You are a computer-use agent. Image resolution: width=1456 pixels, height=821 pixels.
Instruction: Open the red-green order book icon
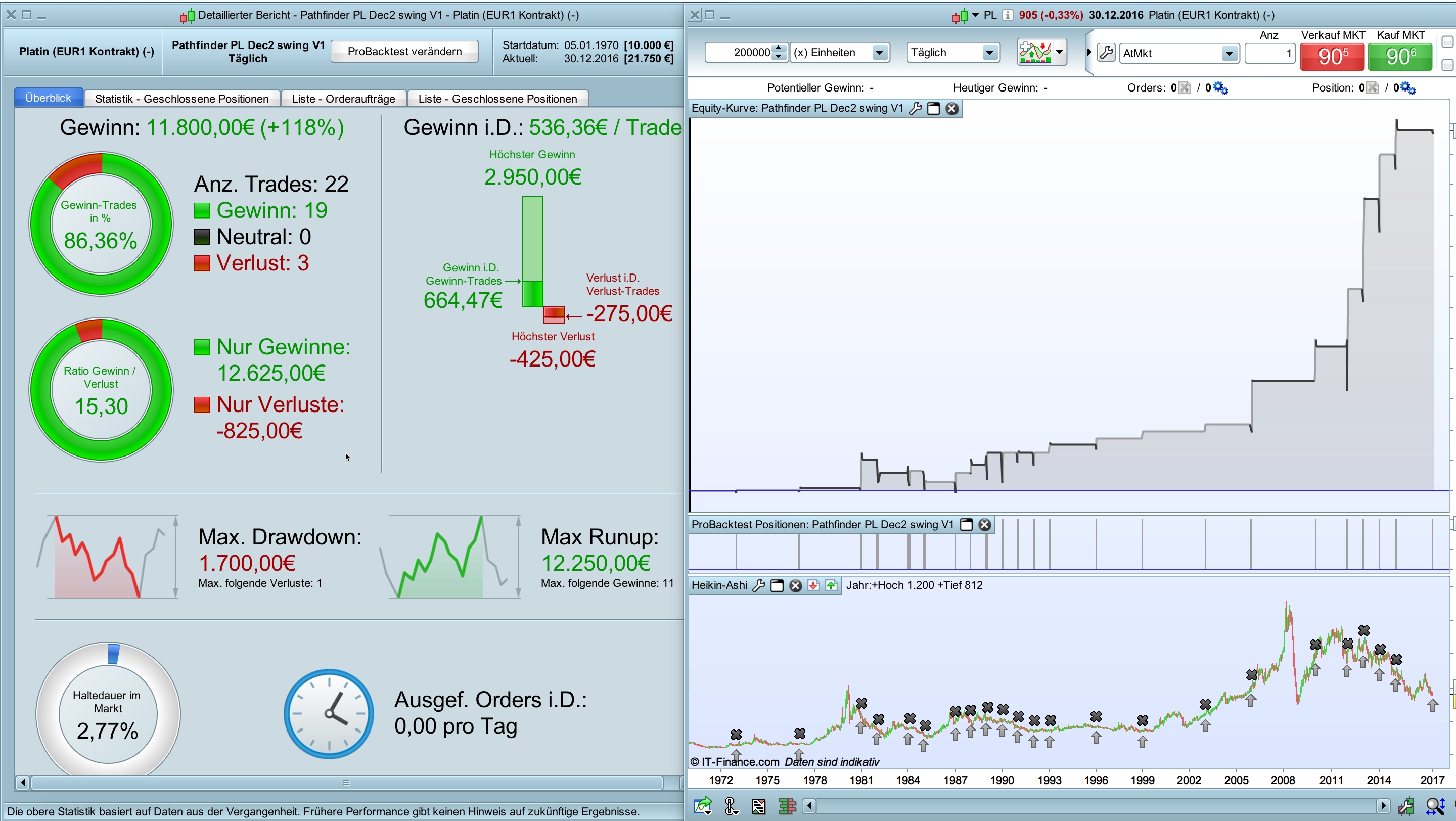pos(786,806)
